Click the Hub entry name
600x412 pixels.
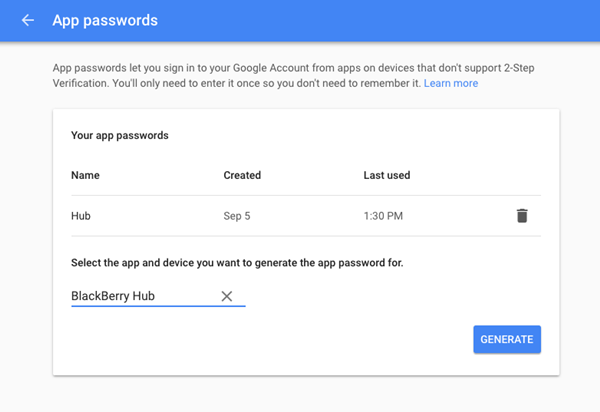[x=81, y=216]
